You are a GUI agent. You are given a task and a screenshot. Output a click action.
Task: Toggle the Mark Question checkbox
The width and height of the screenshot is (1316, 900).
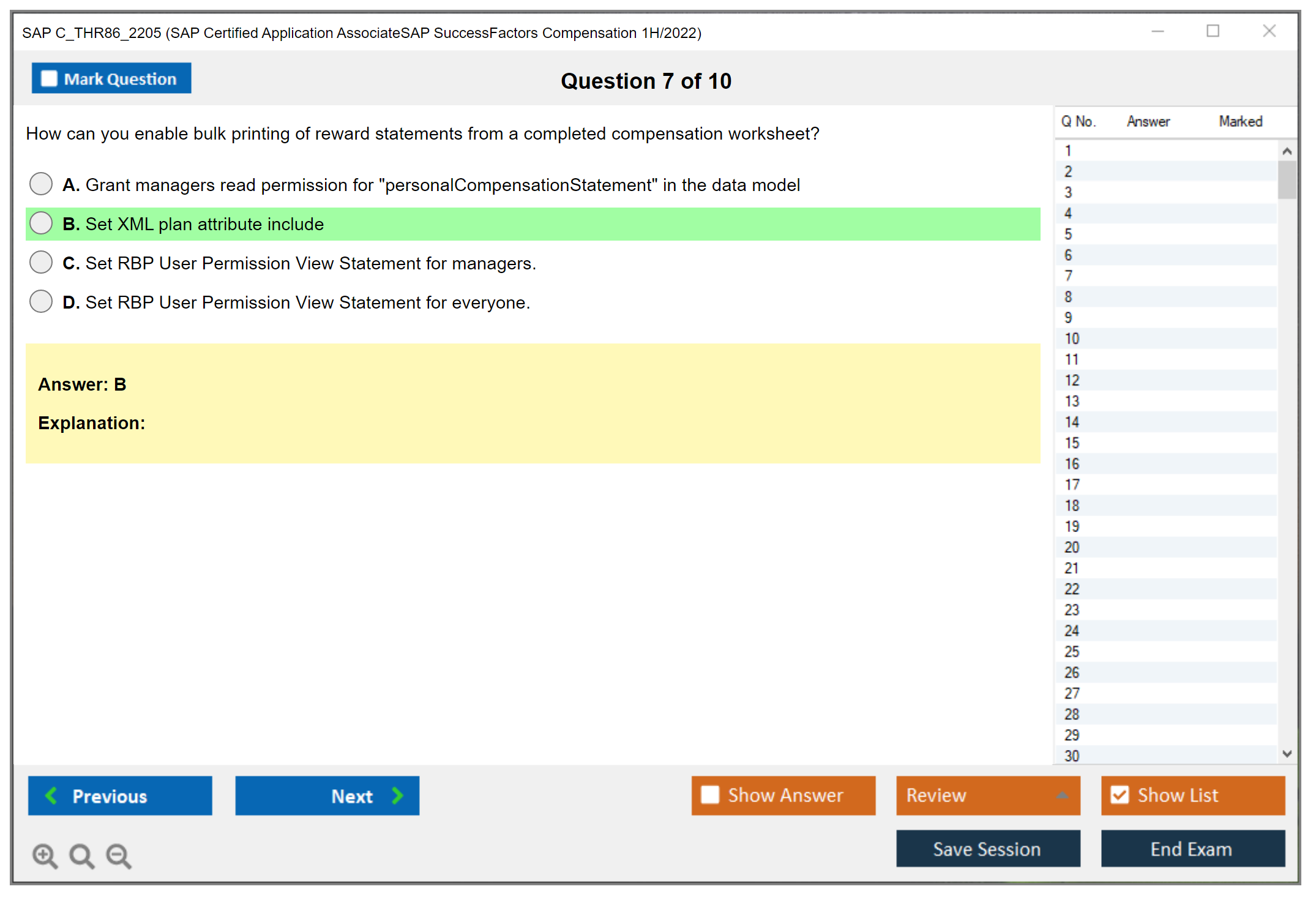click(x=49, y=78)
